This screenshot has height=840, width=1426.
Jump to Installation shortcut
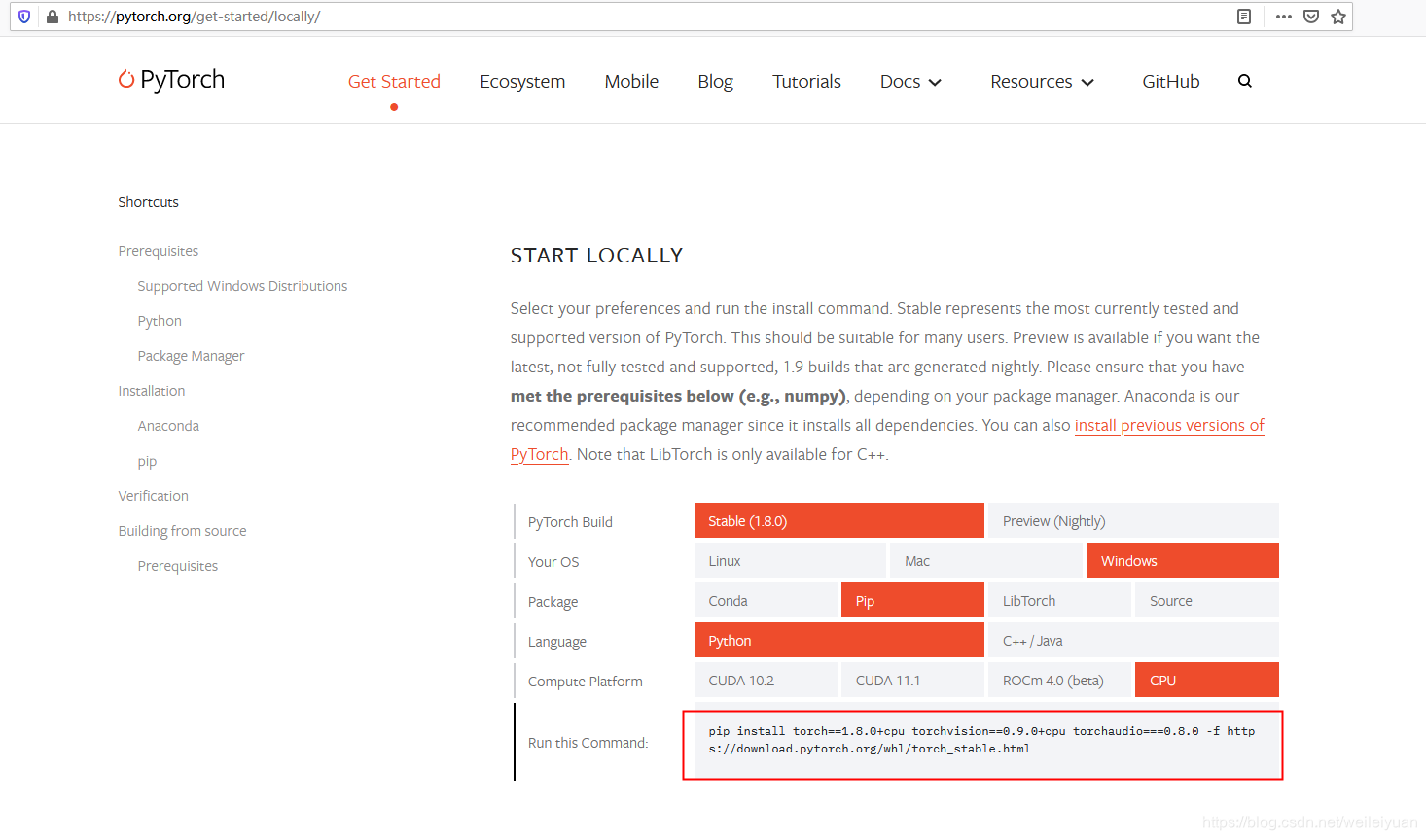click(x=152, y=391)
